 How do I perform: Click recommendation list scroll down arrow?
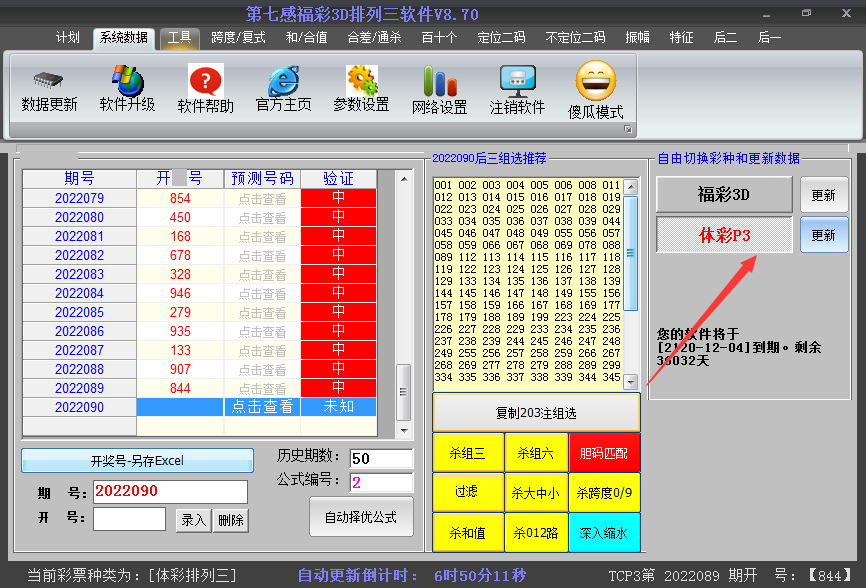point(631,382)
